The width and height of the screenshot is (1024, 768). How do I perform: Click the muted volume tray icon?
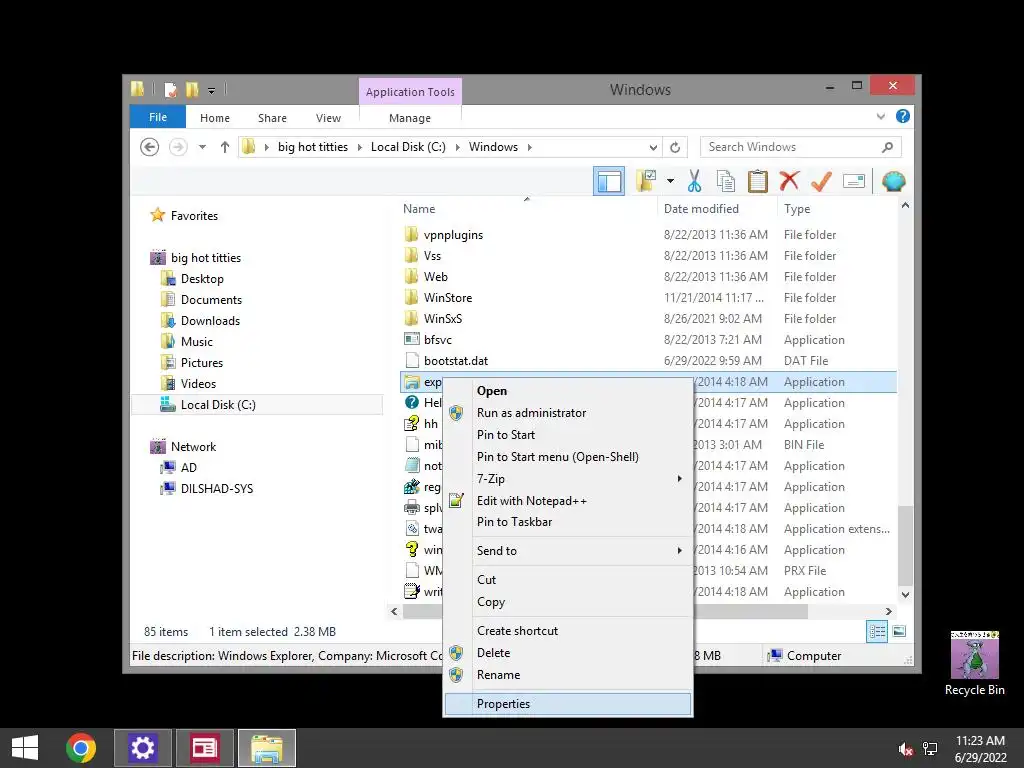(905, 749)
